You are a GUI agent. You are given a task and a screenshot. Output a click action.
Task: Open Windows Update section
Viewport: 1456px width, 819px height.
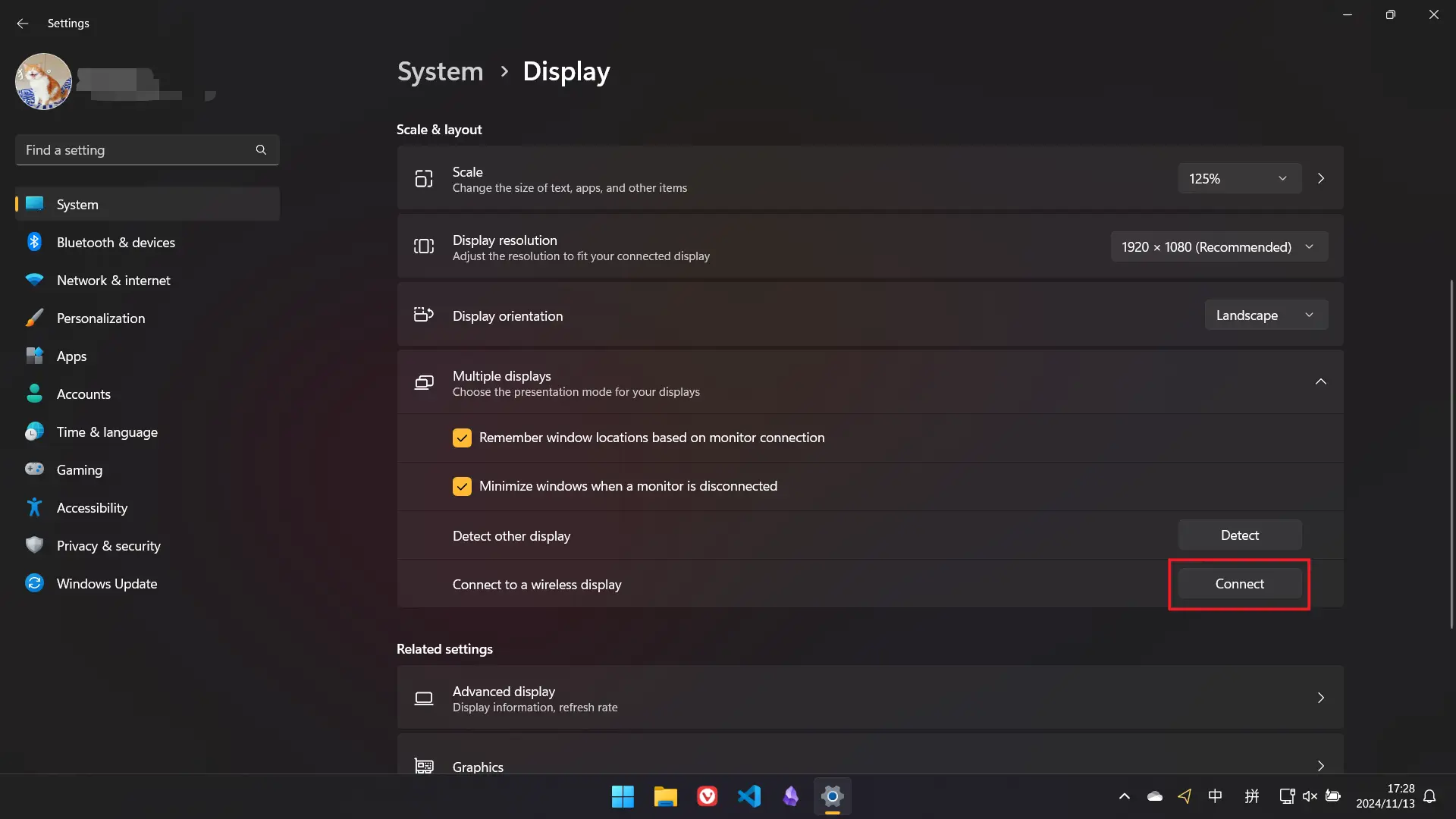(x=107, y=583)
